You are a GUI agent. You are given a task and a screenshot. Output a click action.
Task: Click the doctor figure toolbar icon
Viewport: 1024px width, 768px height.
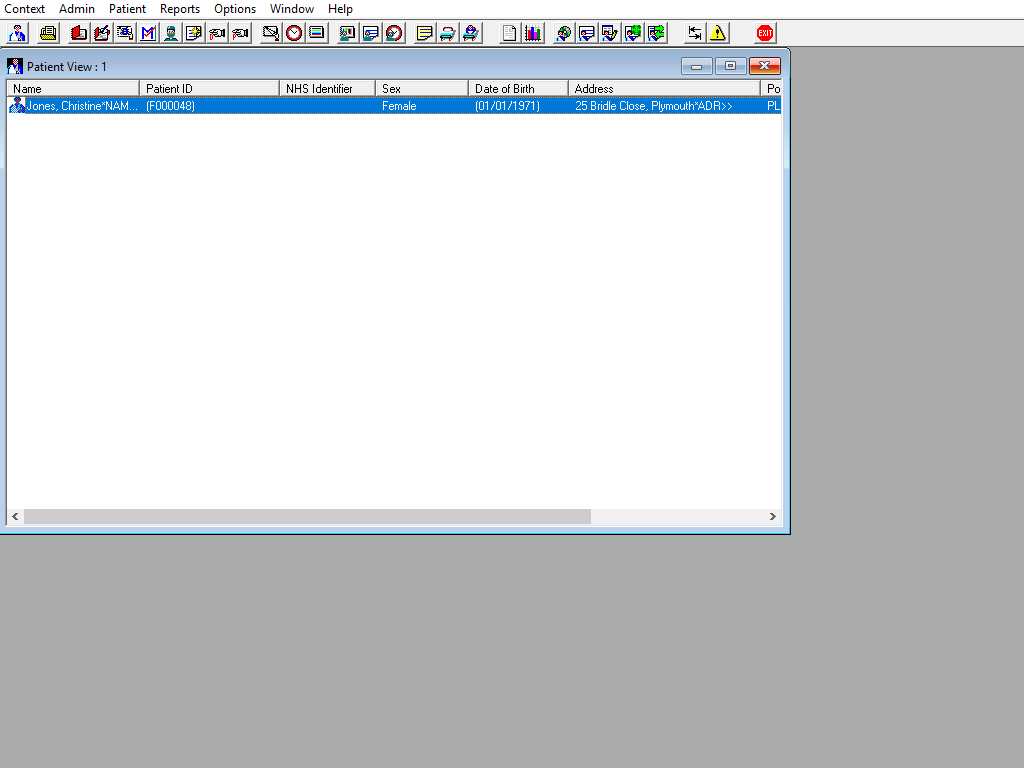click(x=18, y=33)
